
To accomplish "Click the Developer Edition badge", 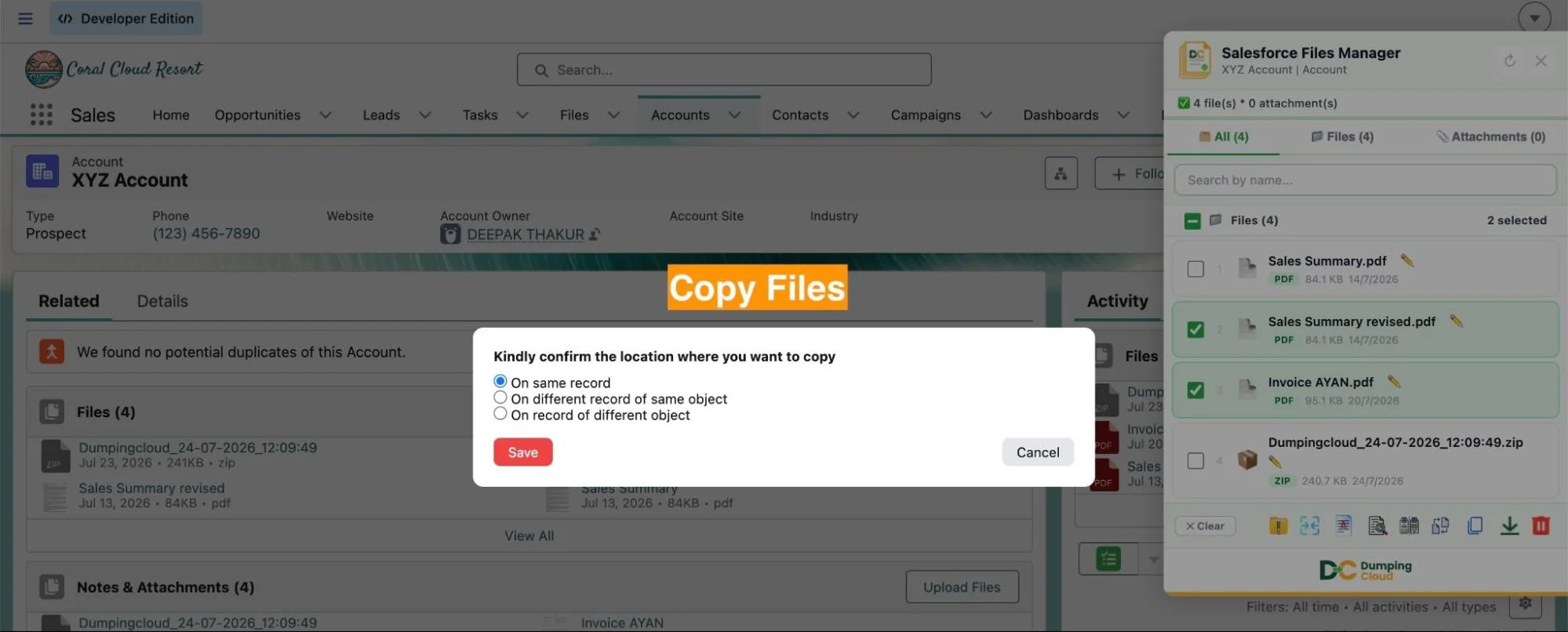I will click(x=126, y=18).
